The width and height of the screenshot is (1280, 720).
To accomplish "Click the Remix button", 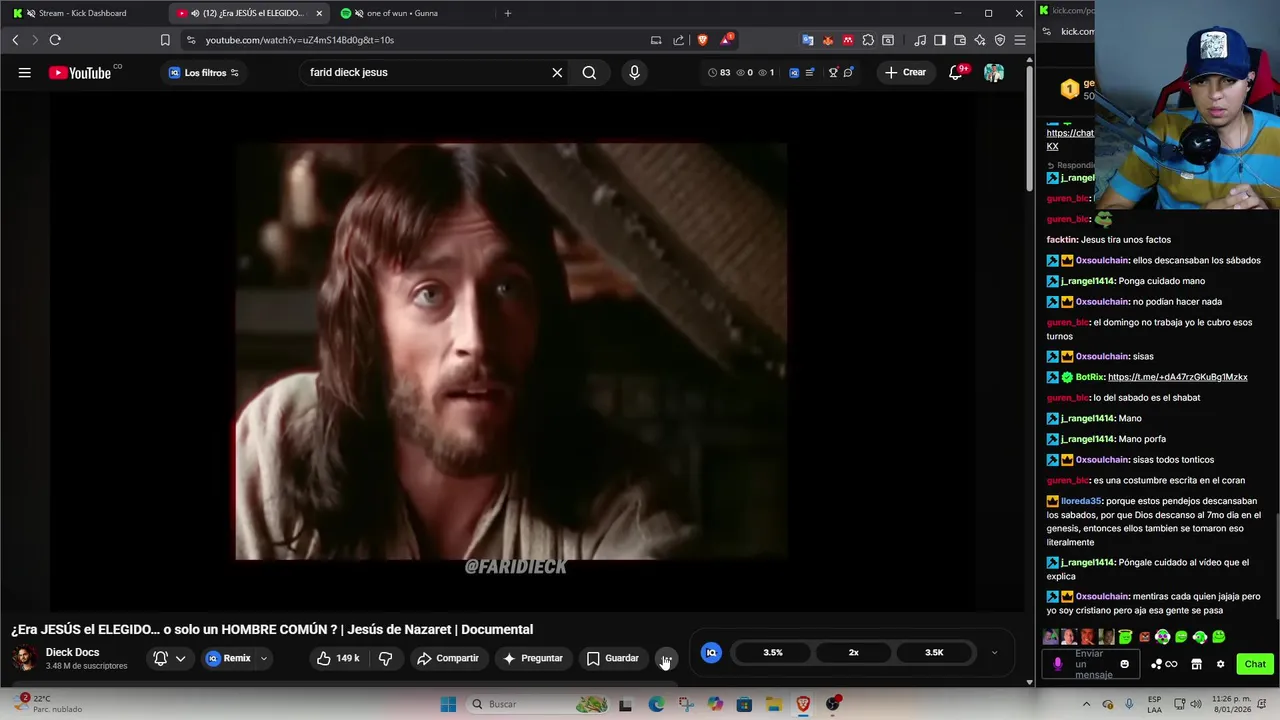I will pyautogui.click(x=229, y=658).
